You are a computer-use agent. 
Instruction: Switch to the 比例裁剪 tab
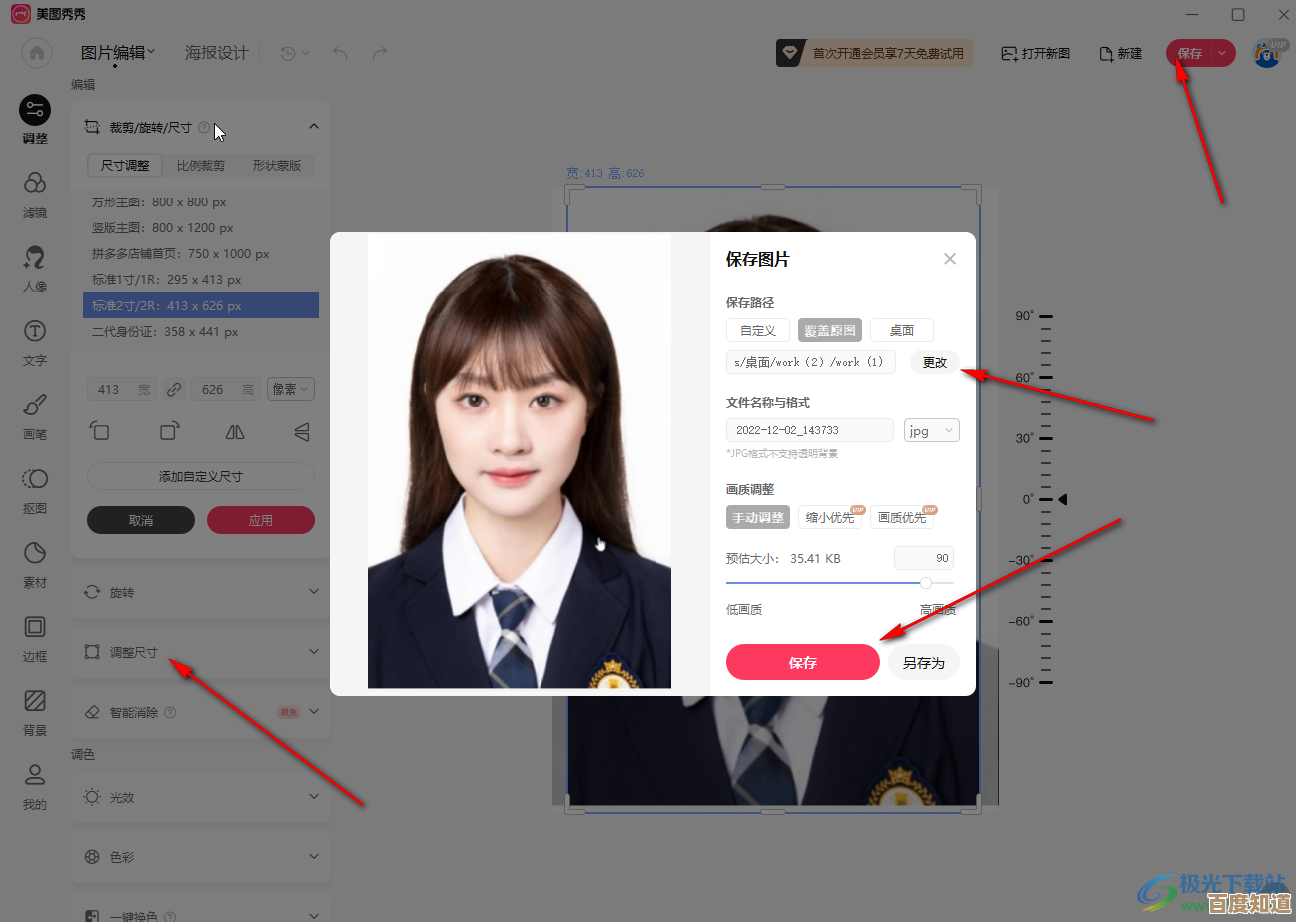pyautogui.click(x=203, y=165)
